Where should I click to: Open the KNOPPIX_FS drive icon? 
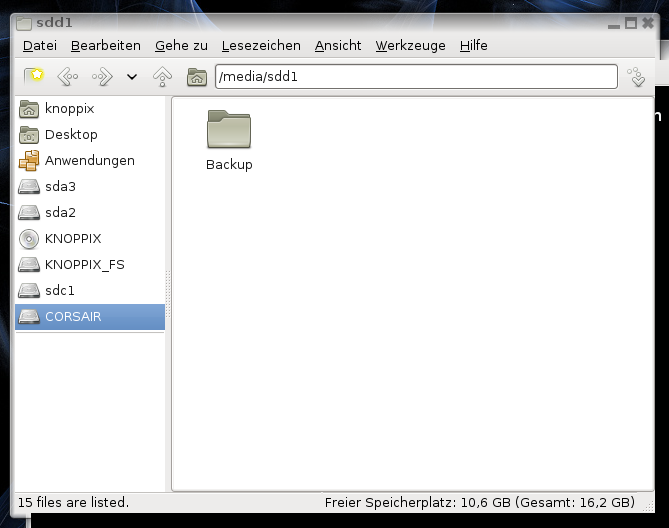(29, 265)
